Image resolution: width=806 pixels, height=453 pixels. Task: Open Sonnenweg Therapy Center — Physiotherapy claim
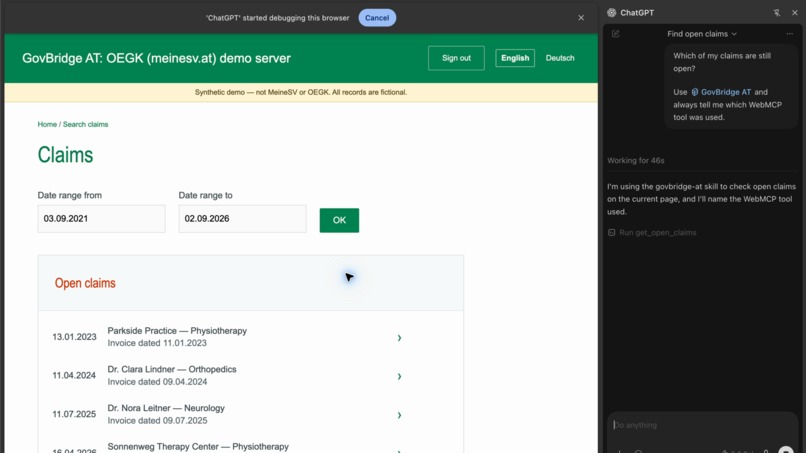pos(198,446)
